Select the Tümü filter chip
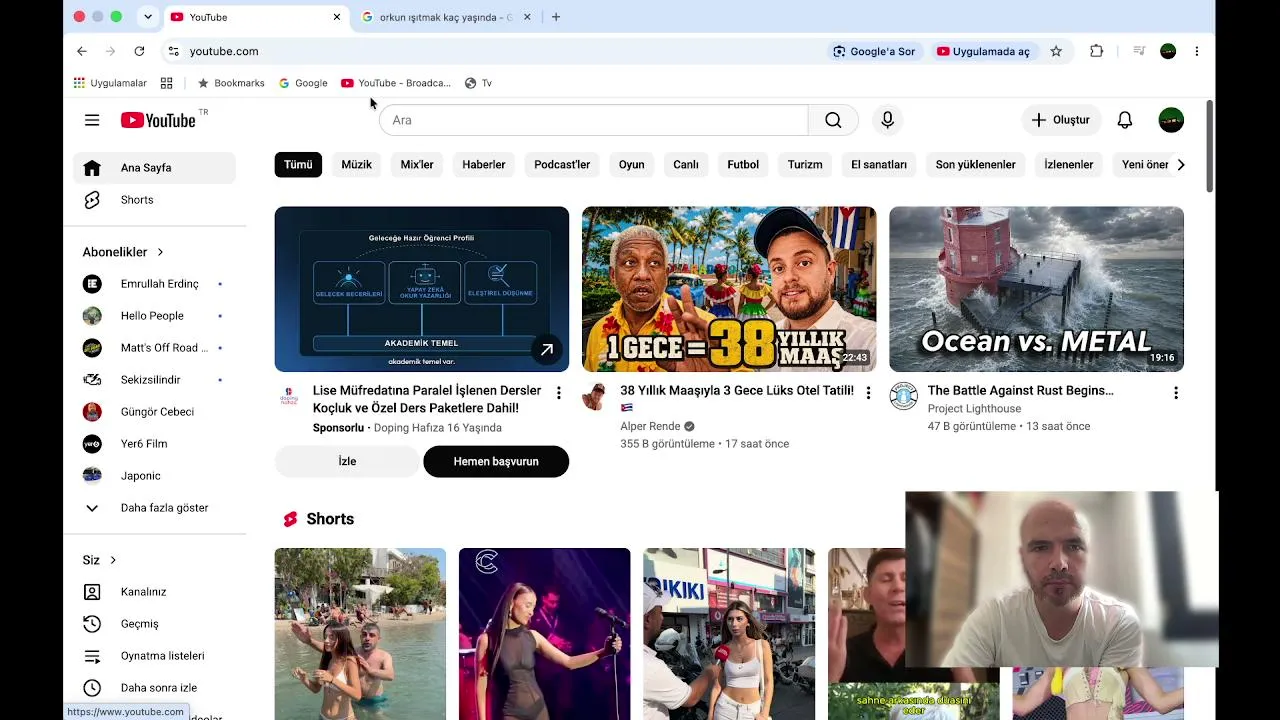Viewport: 1280px width, 720px height. [298, 165]
